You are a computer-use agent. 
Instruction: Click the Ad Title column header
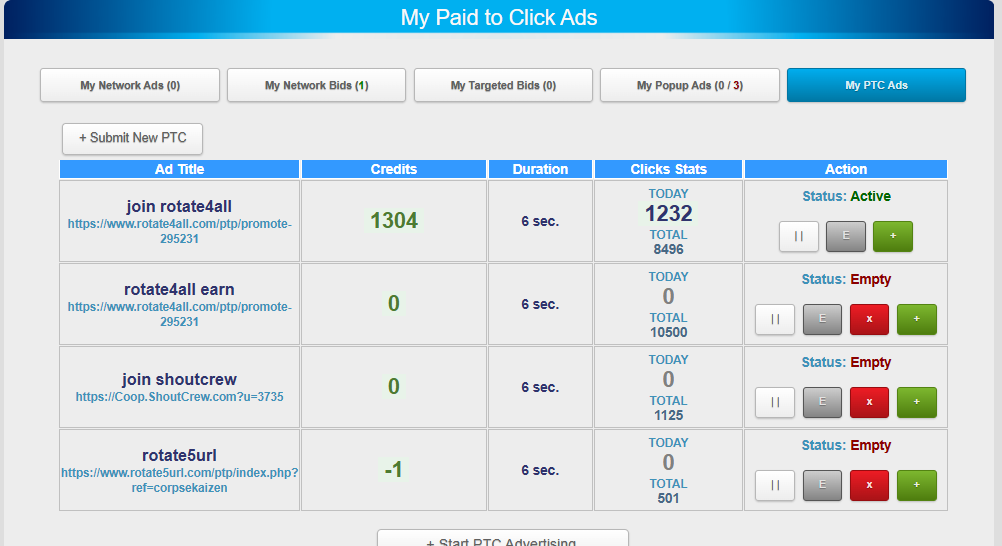[180, 169]
